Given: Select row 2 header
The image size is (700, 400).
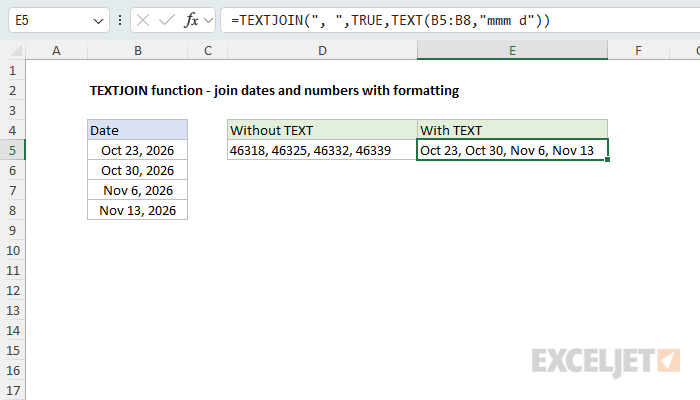Looking at the screenshot, I should [x=12, y=91].
